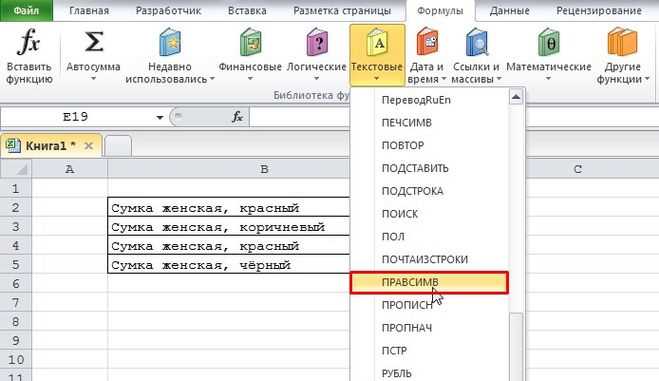Image resolution: width=659 pixels, height=381 pixels.
Task: Click the fx button in formula bar
Action: coord(237,117)
